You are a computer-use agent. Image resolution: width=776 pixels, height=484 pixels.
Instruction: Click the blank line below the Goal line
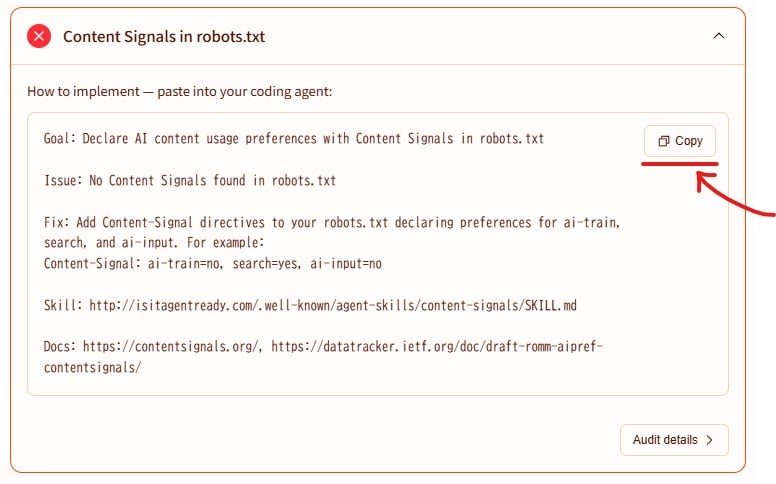(300, 160)
